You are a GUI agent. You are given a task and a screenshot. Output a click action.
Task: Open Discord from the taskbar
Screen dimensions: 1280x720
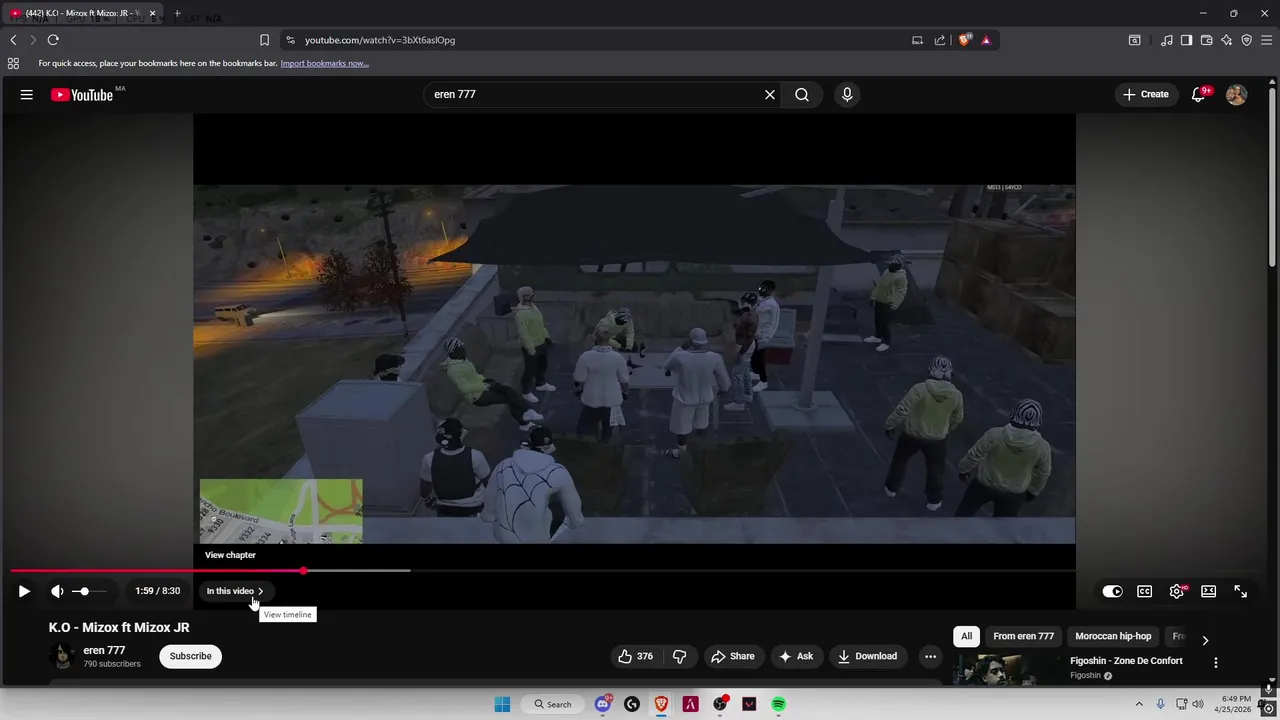[x=603, y=704]
